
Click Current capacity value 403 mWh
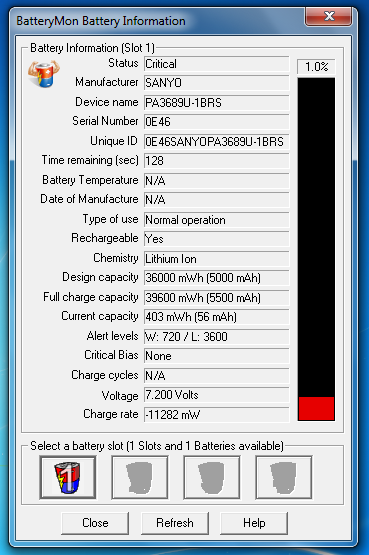(x=217, y=317)
